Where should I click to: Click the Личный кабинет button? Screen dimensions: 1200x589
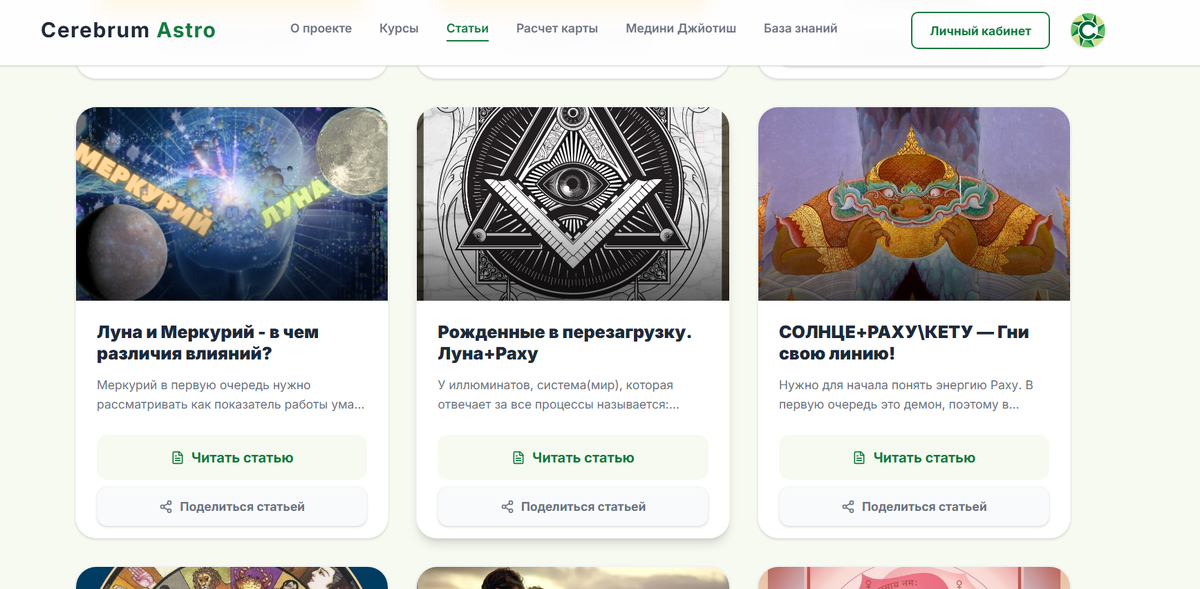[980, 30]
